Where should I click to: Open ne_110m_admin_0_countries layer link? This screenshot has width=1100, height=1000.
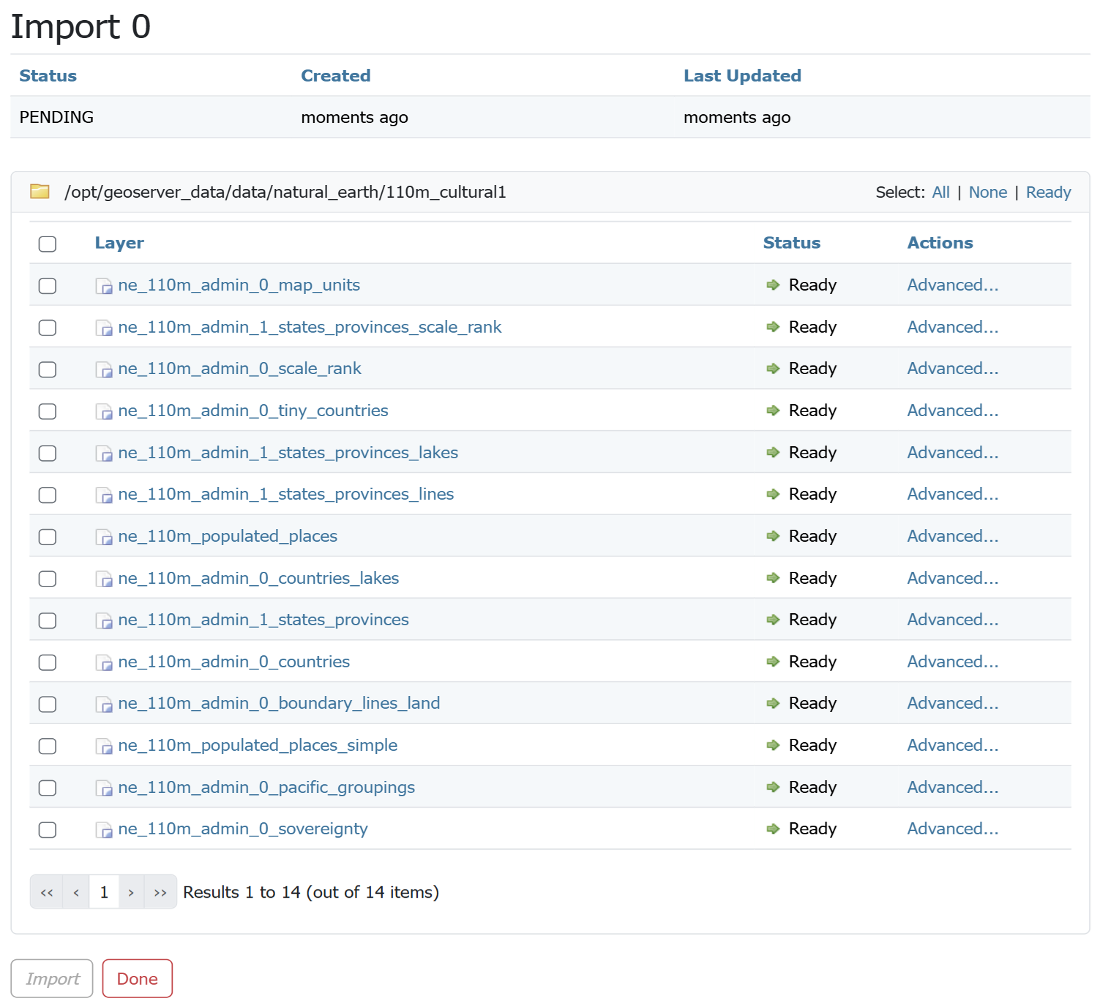tap(234, 662)
